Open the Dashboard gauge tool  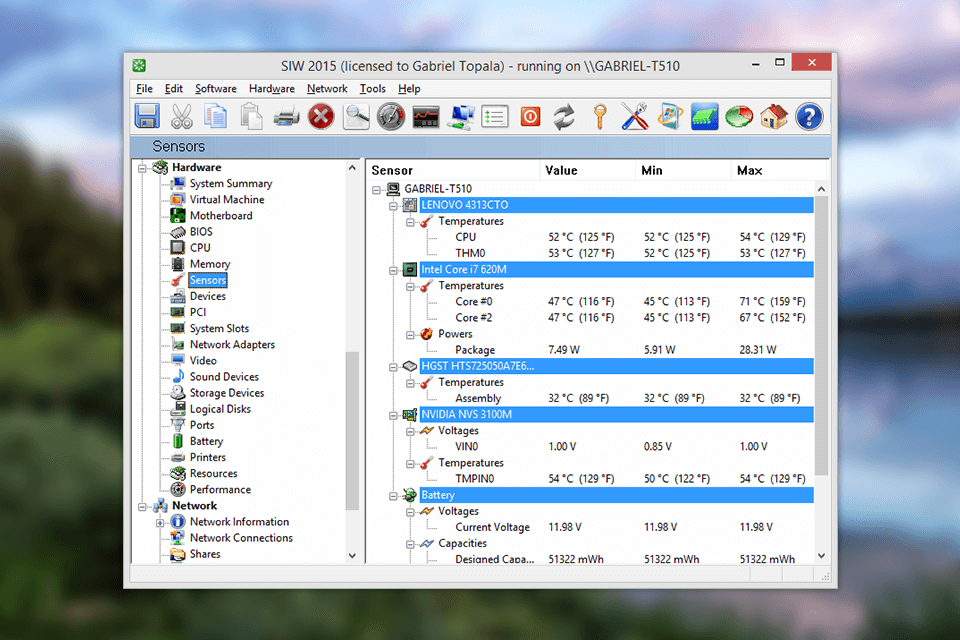pyautogui.click(x=390, y=117)
